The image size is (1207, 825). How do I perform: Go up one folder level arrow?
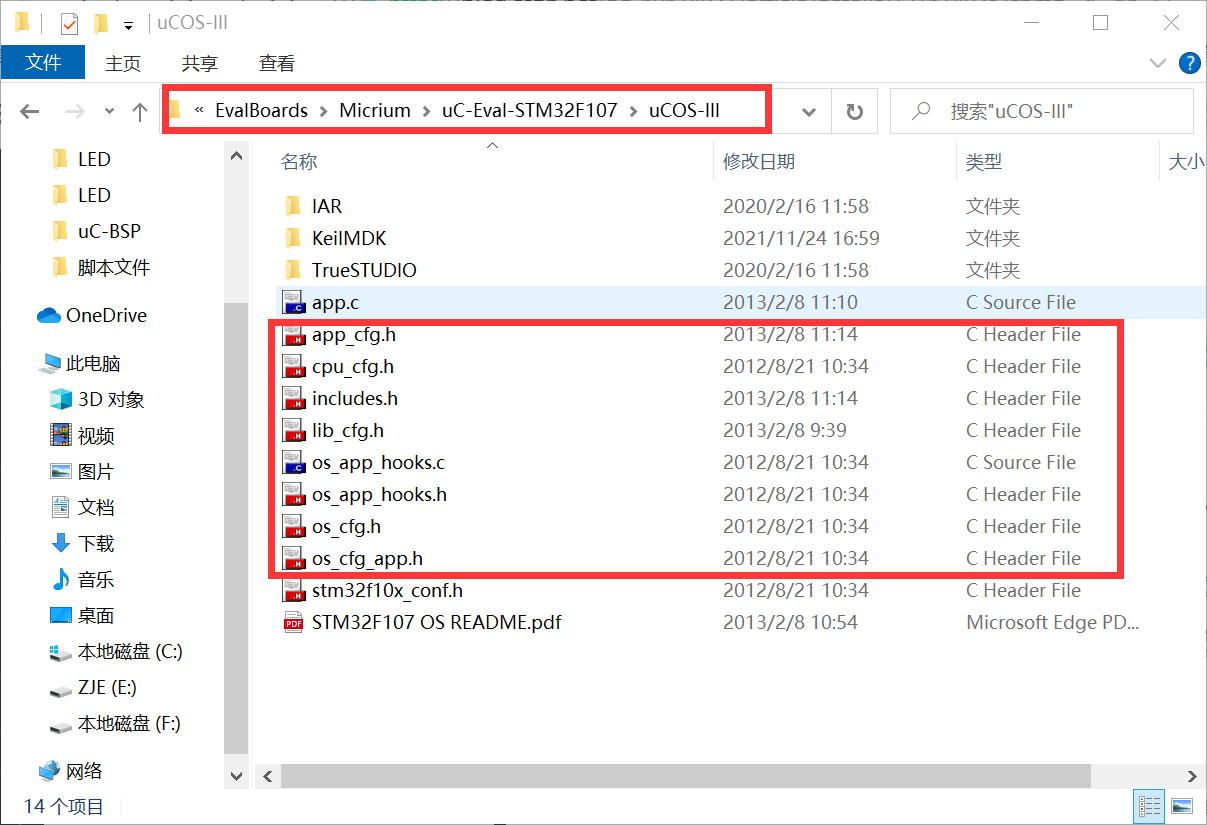pos(140,112)
